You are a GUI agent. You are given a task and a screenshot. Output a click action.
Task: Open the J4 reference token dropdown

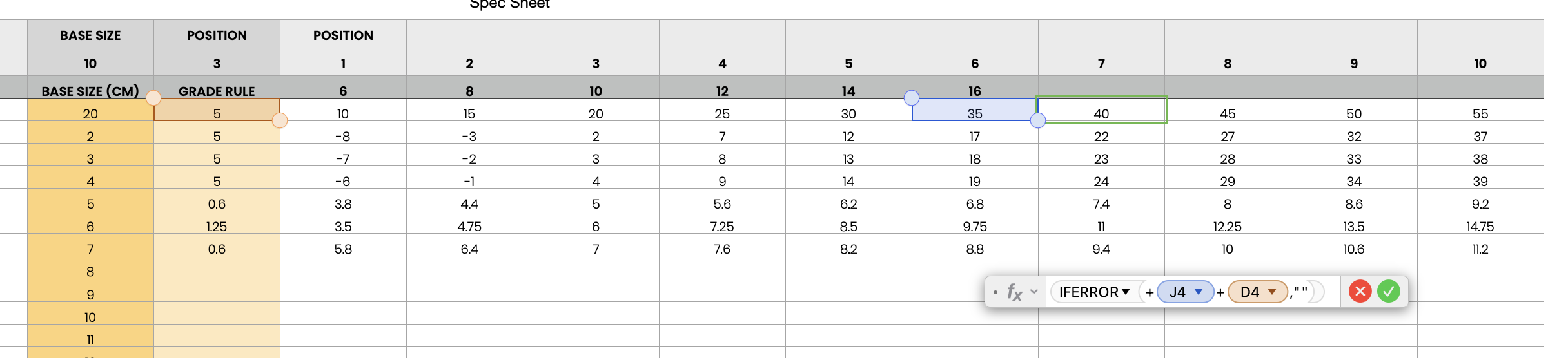pos(1199,292)
